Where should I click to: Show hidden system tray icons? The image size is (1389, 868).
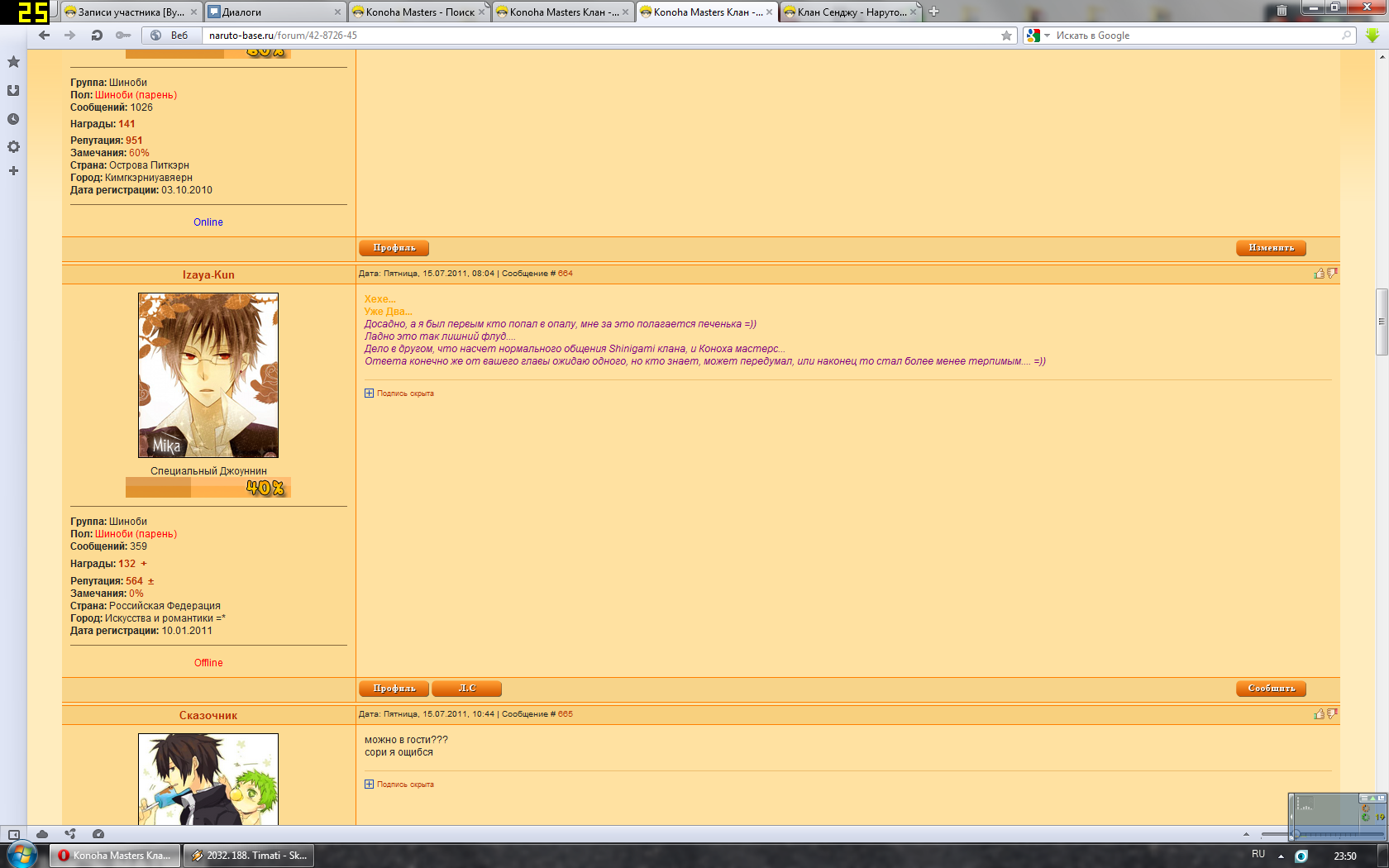pyautogui.click(x=1281, y=856)
